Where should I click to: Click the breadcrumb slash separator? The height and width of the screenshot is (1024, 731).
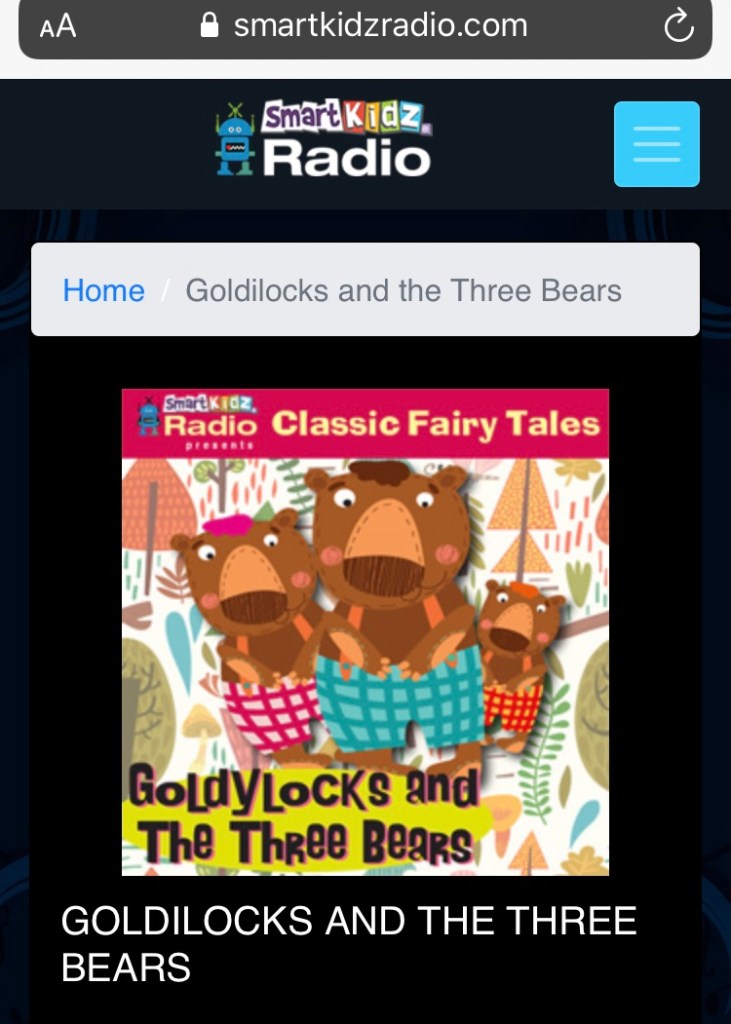(165, 291)
